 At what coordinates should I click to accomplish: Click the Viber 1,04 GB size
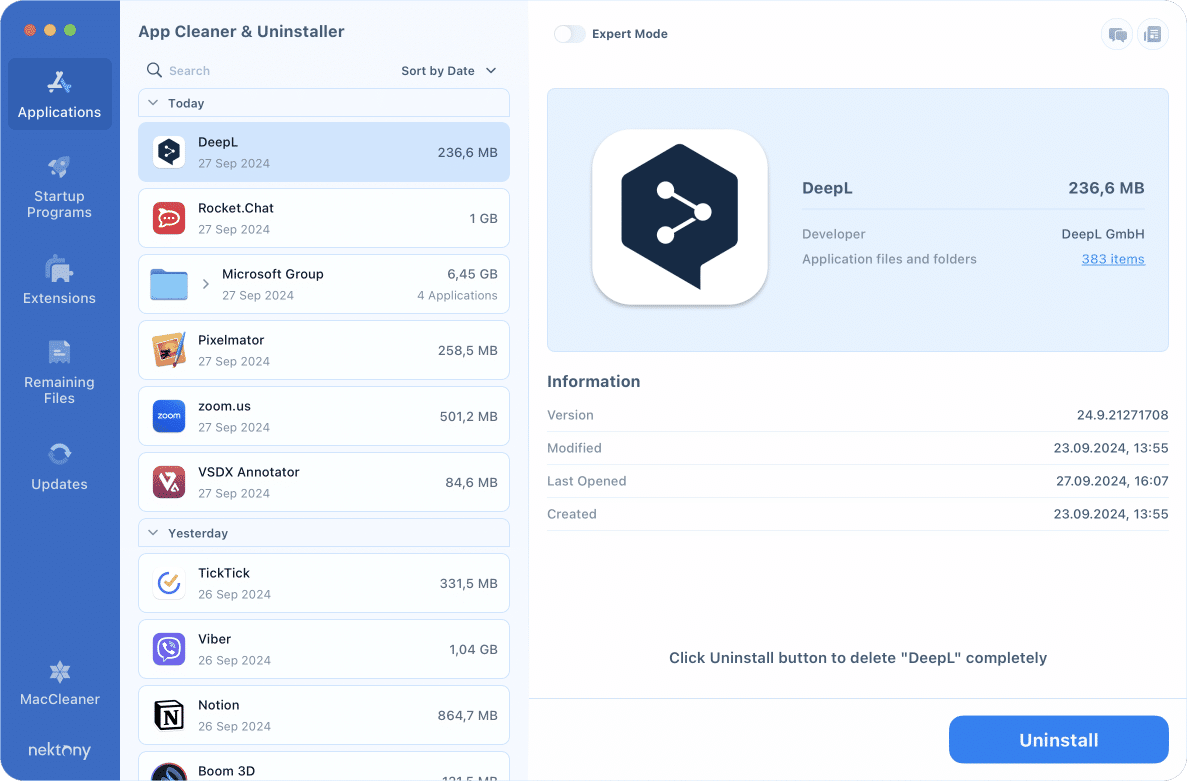pos(473,649)
